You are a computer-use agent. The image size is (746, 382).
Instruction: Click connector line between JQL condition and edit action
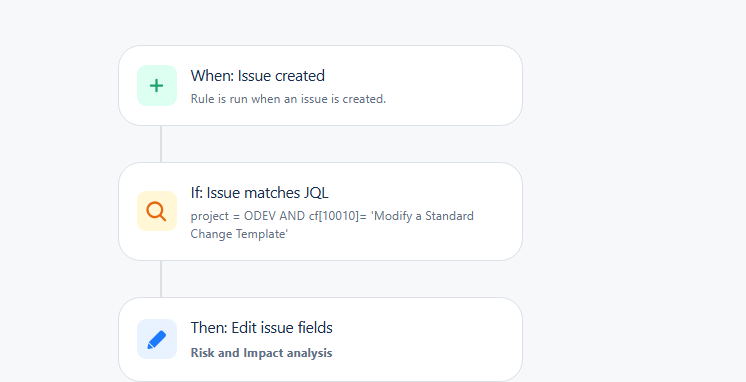click(161, 279)
